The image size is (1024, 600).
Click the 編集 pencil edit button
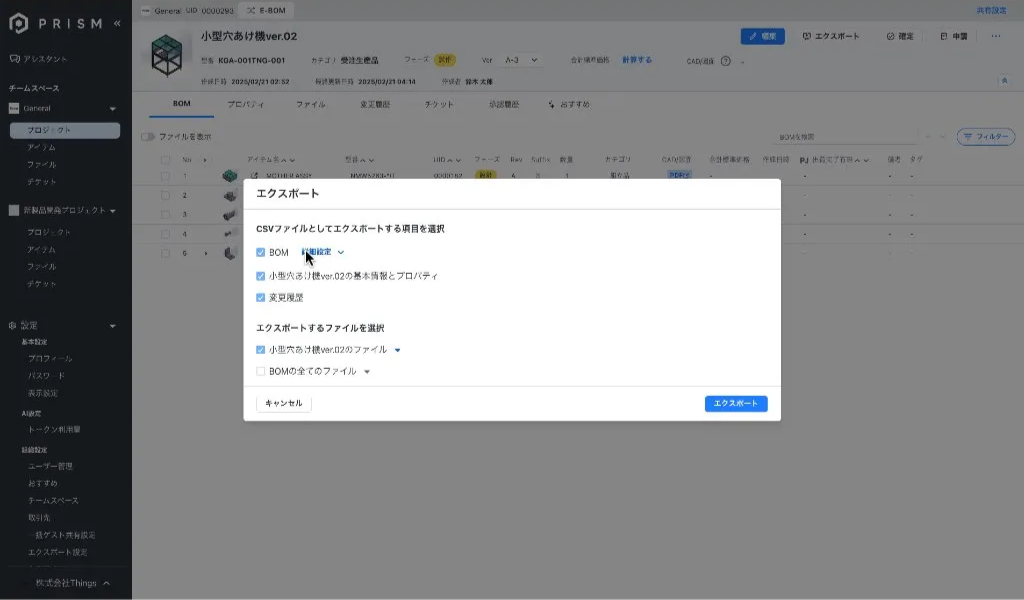[762, 36]
